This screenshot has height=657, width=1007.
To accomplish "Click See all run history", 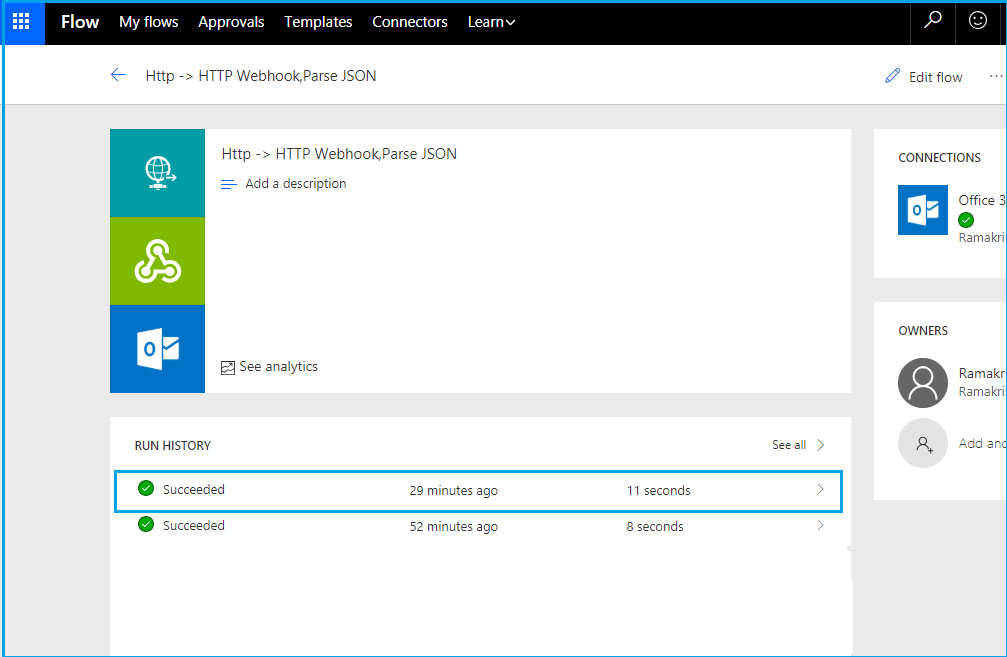I will pos(789,445).
